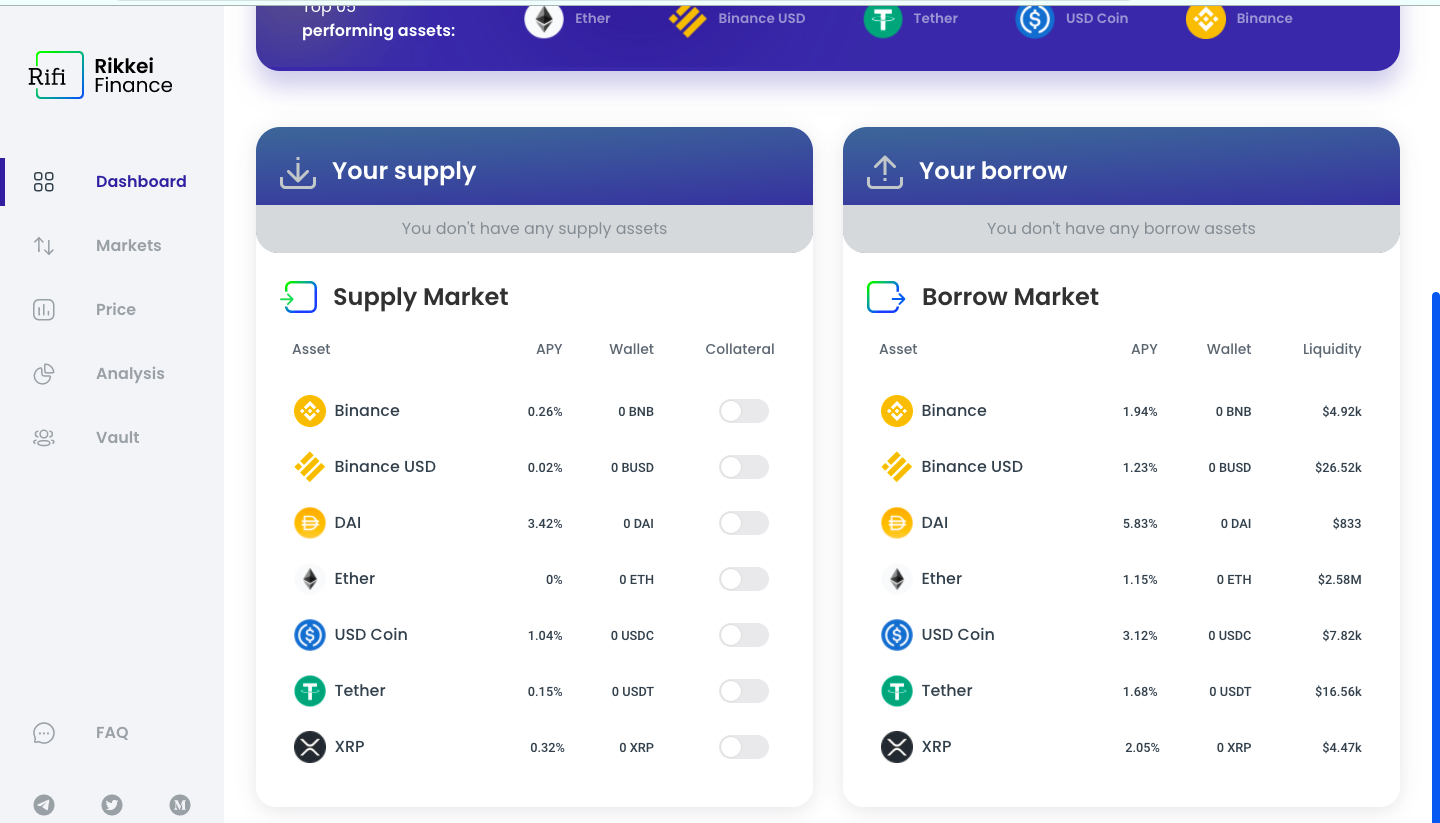Click the FAQ chat bubble icon
1440x823 pixels.
(44, 733)
